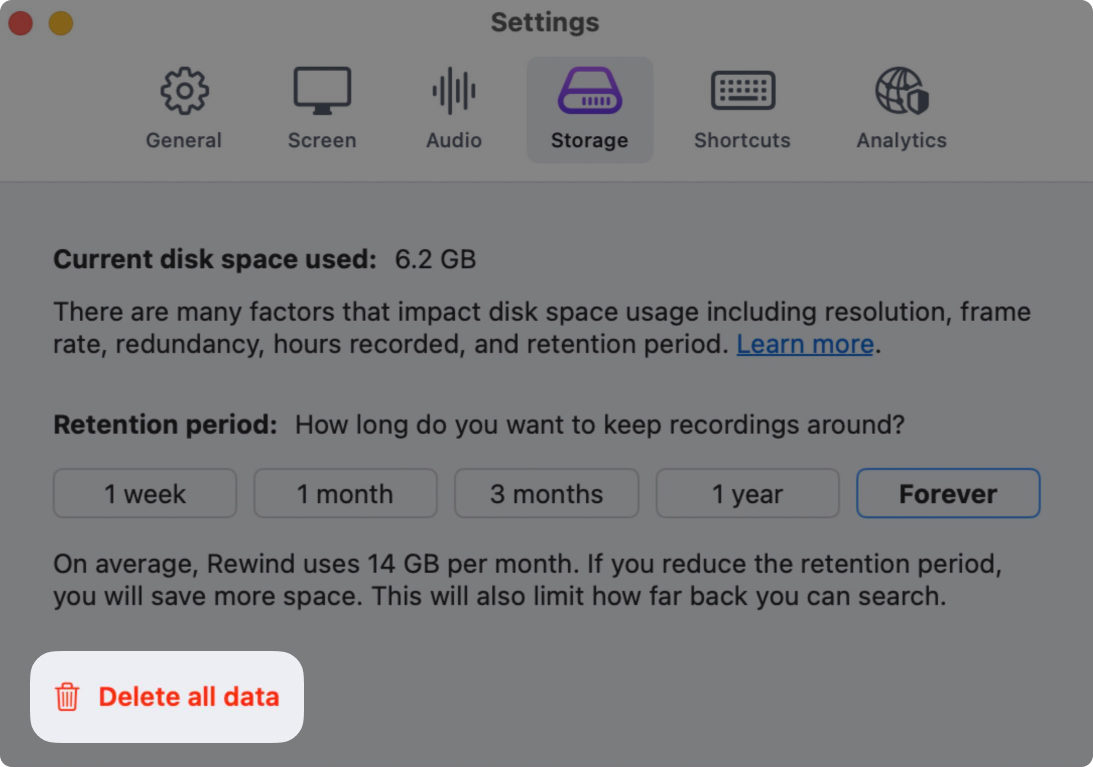Click the red trash can icon
Image resolution: width=1093 pixels, height=767 pixels.
67,697
